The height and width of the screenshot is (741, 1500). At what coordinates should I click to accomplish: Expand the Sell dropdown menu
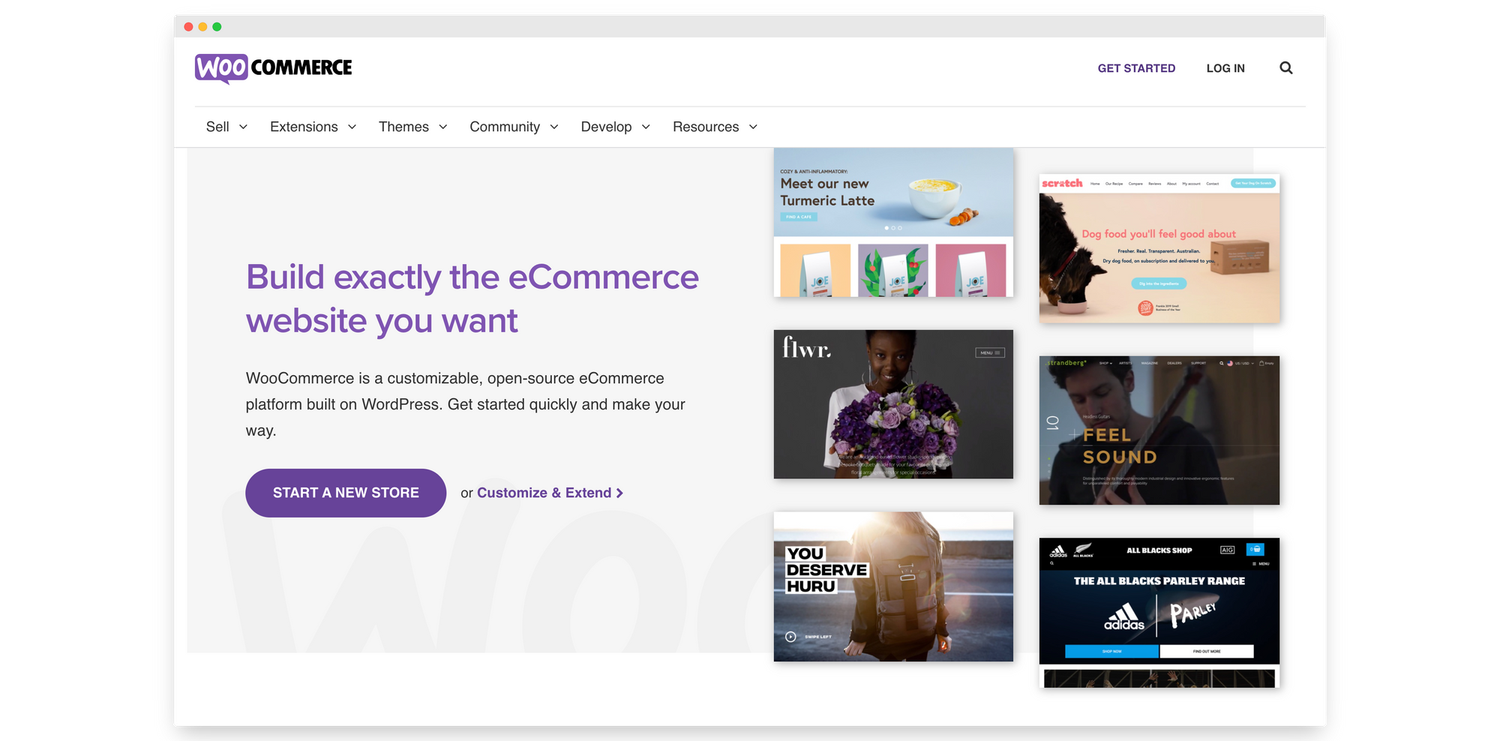coord(226,127)
